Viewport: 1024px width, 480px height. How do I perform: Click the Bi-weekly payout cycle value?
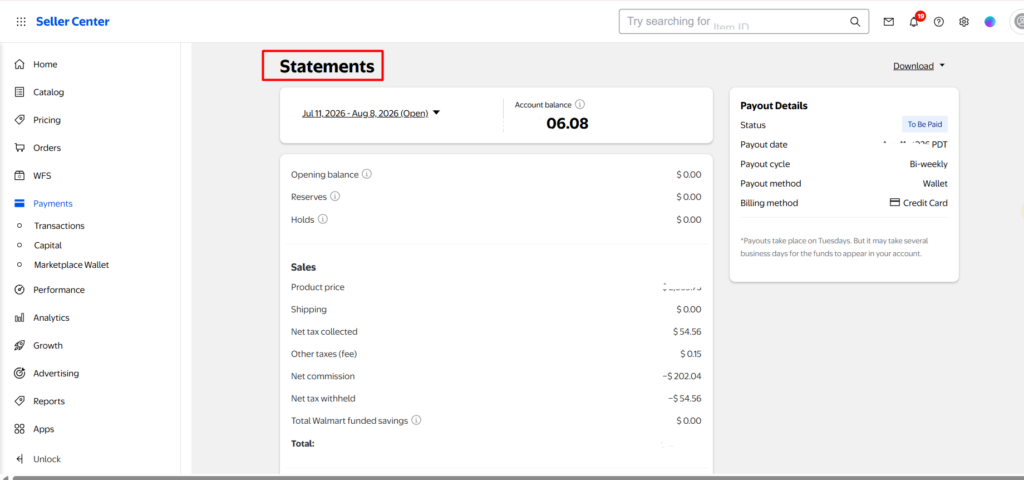[x=929, y=164]
